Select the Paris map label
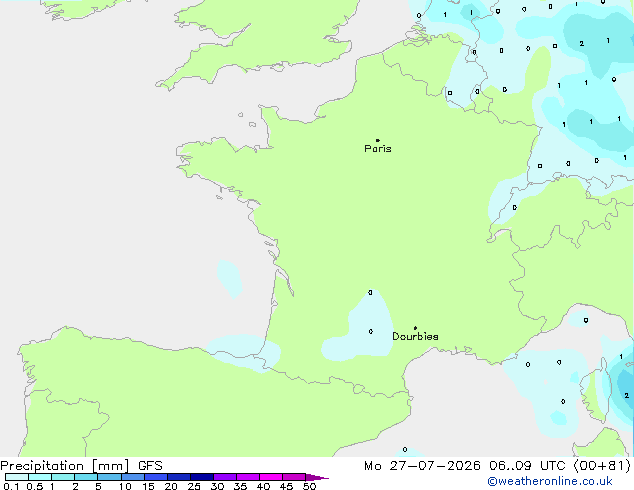The width and height of the screenshot is (634, 490). coord(378,149)
